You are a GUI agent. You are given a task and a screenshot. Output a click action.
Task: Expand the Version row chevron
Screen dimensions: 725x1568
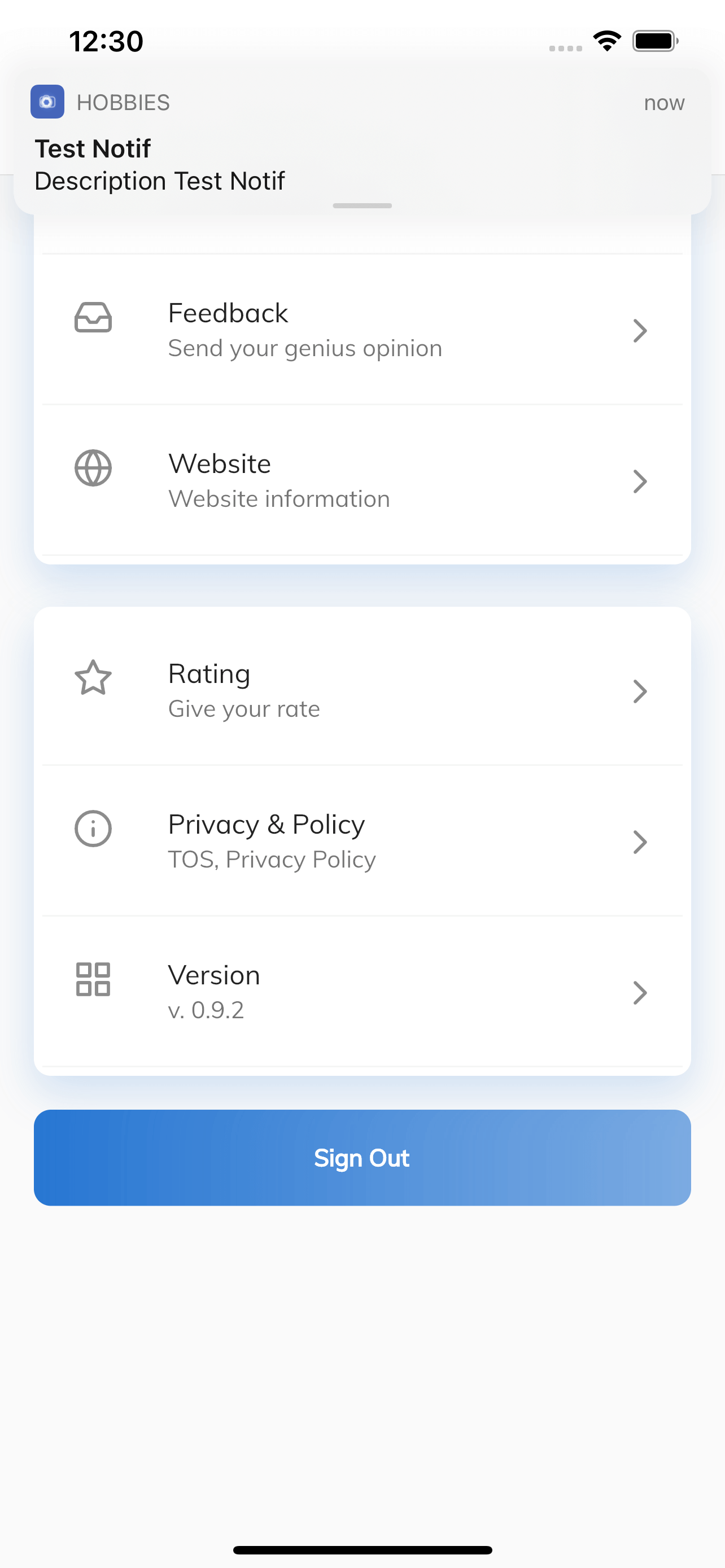point(640,993)
